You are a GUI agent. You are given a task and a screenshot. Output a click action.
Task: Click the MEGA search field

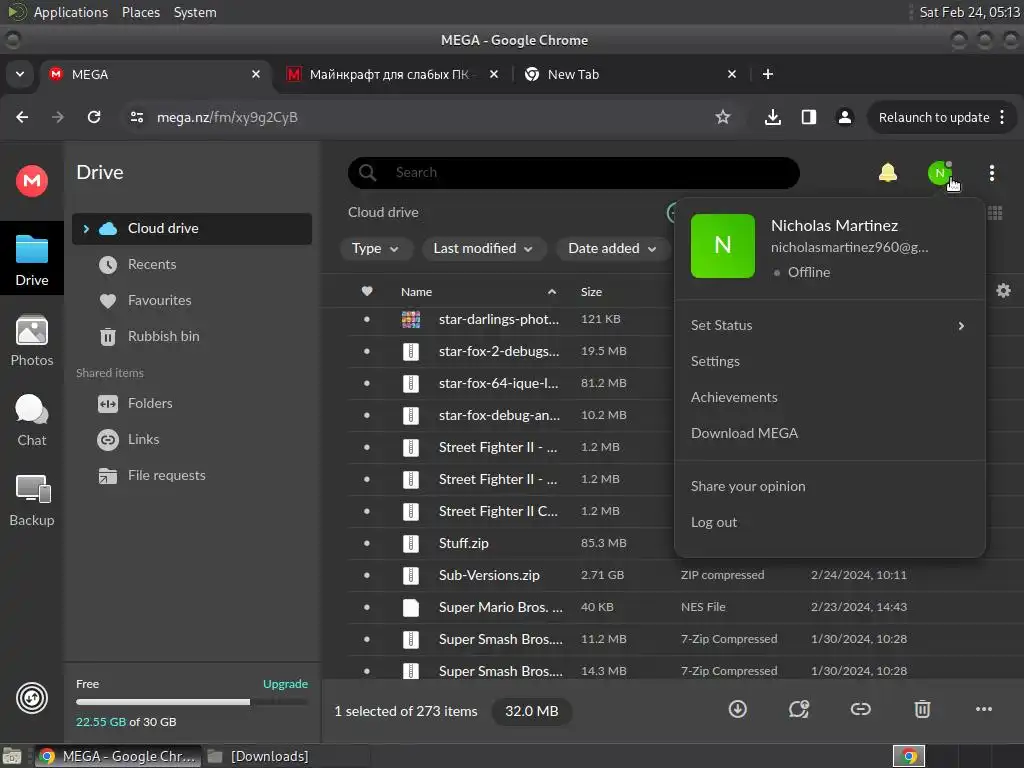573,172
